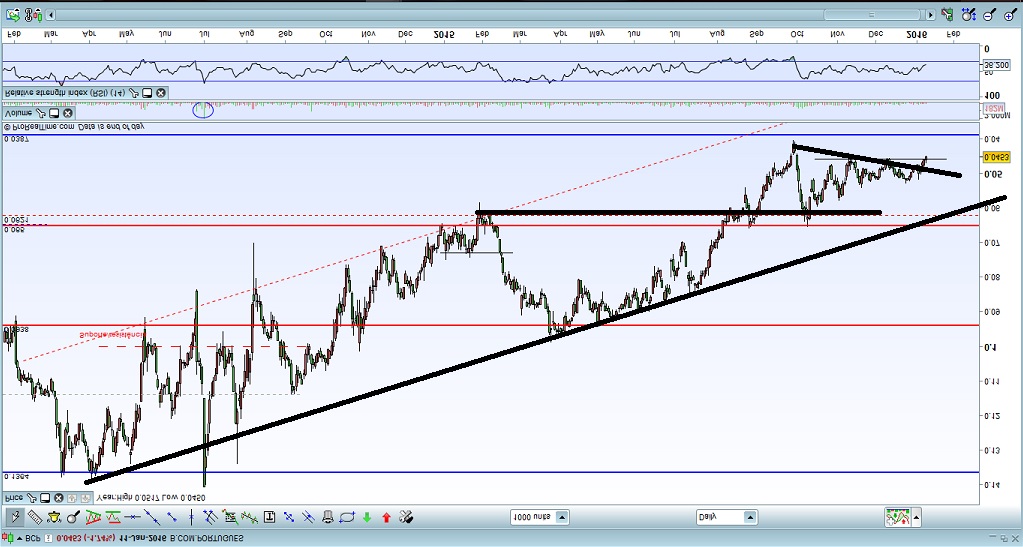Viewport: 1023px width, 547px height.
Task: Close the Price panel
Action: 59,498
